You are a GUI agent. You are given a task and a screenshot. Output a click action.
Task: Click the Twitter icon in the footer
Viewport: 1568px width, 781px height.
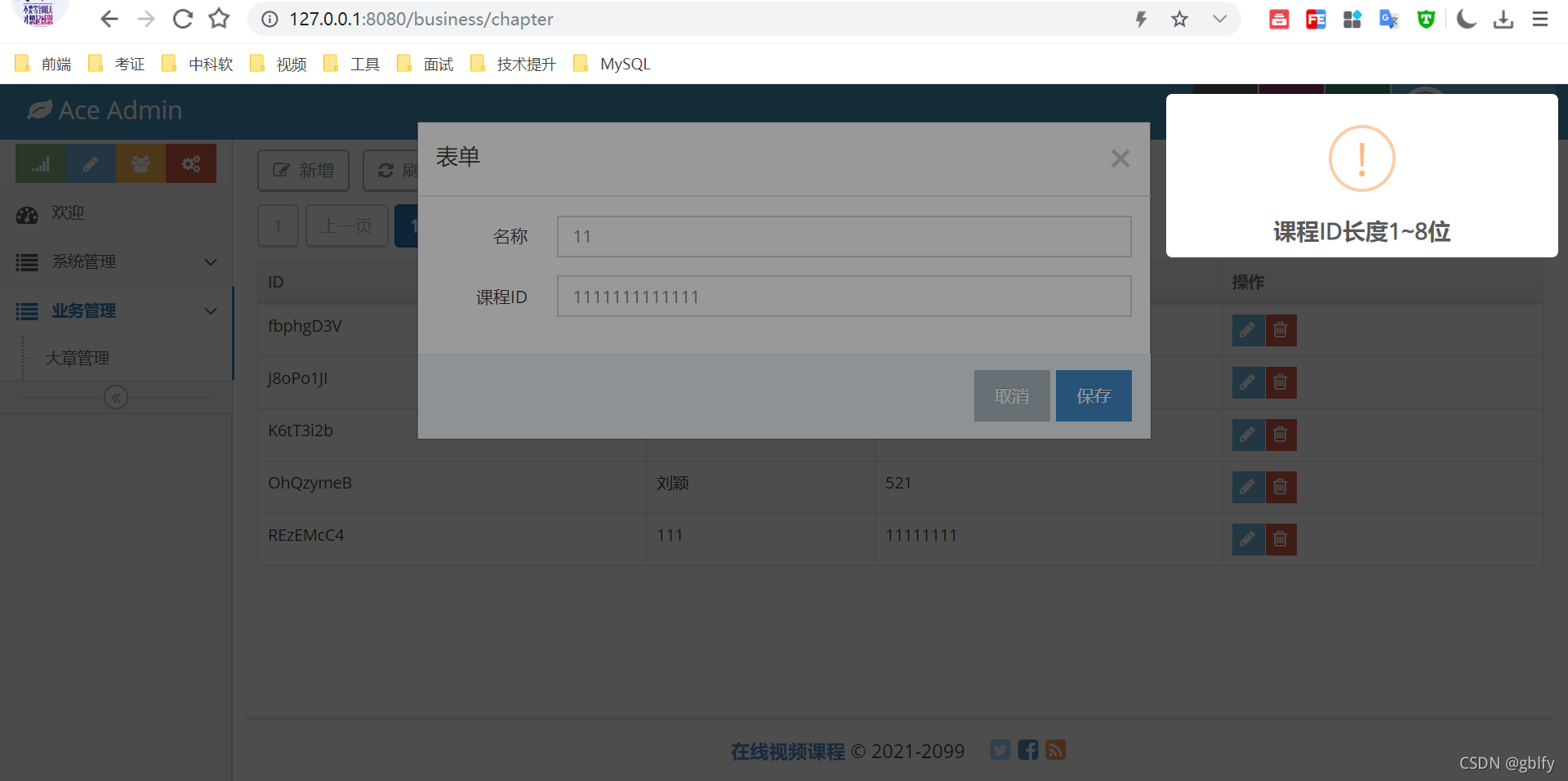pyautogui.click(x=1000, y=749)
